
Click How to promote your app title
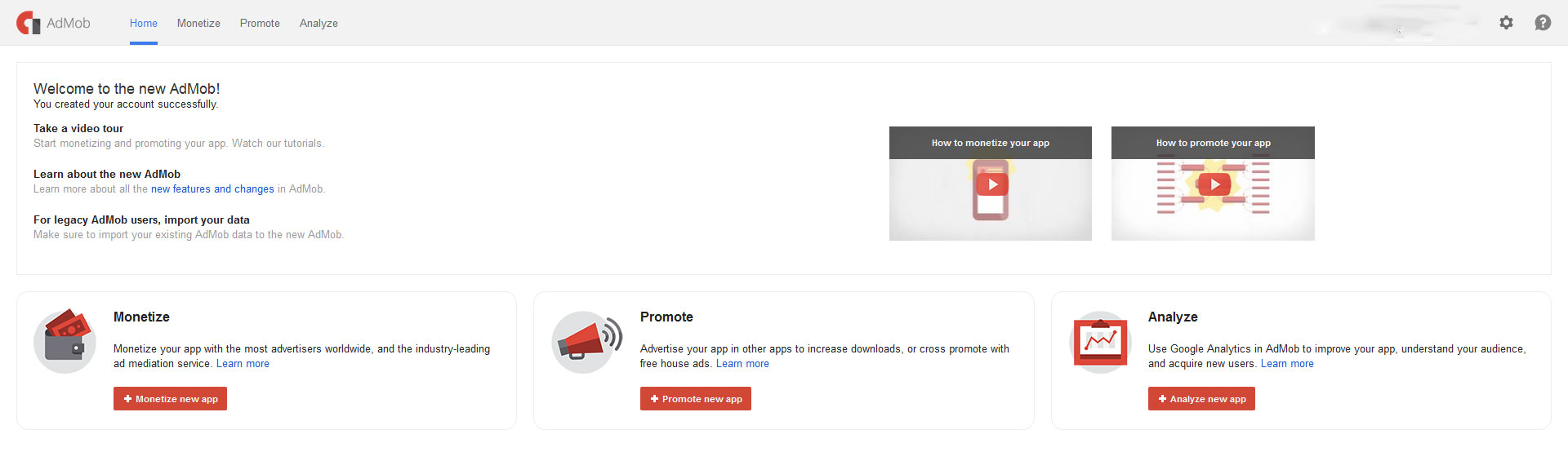1214,143
